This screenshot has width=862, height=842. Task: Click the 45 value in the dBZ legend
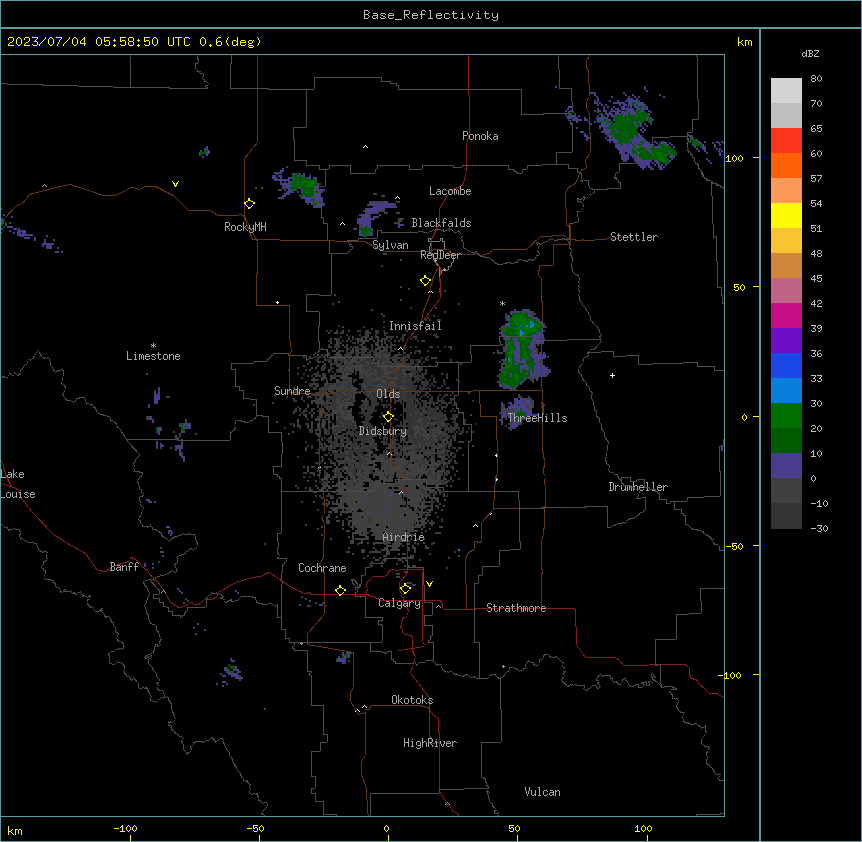point(816,279)
